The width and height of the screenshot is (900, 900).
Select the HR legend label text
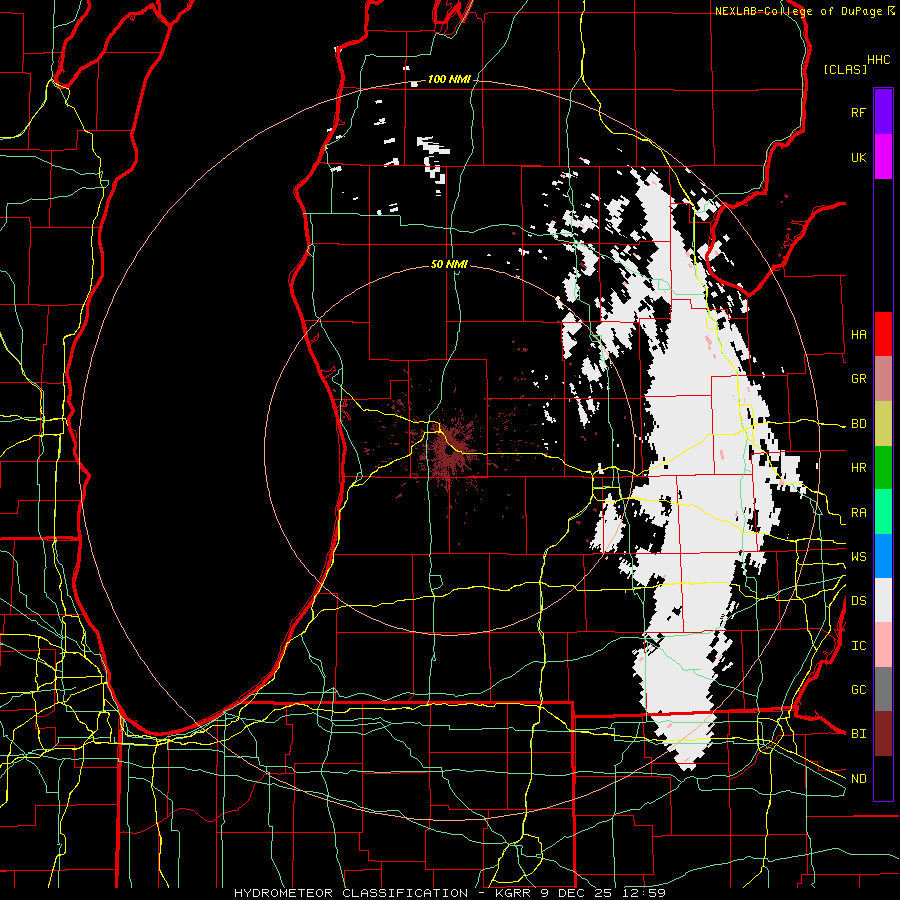[x=858, y=468]
